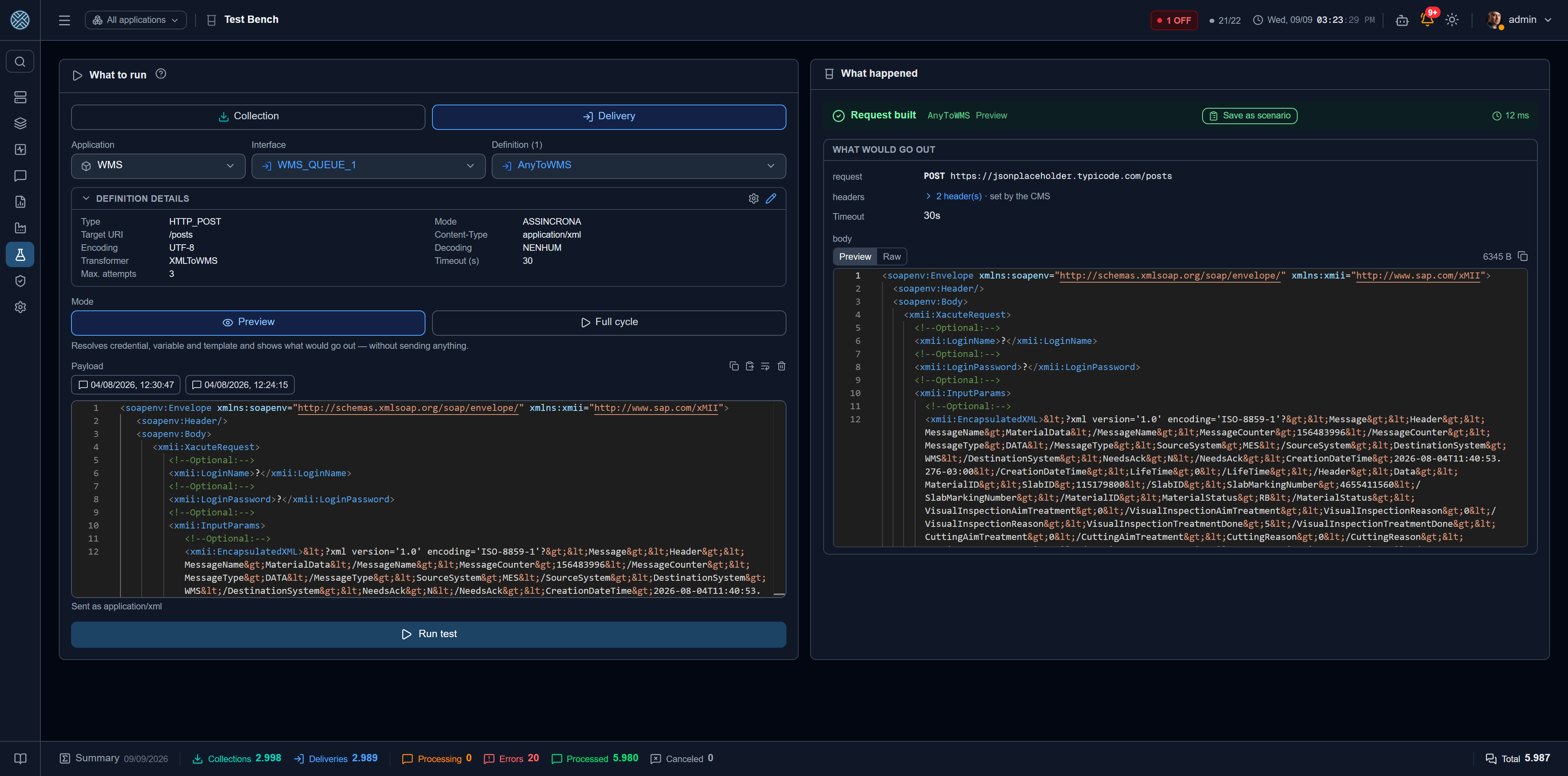Screen dimensions: 1568x776
Task: Click the wrap lines icon above payload
Action: coord(765,366)
